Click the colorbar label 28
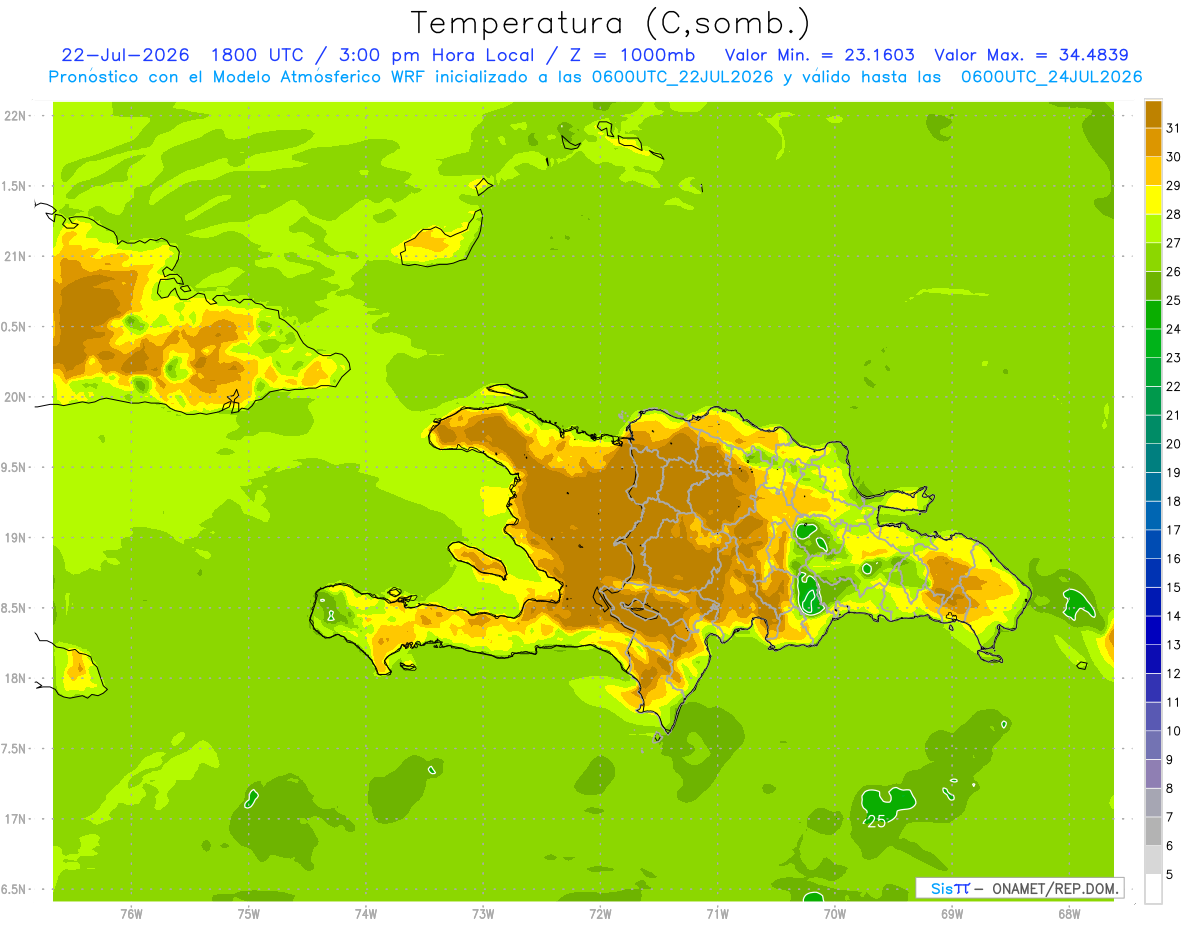This screenshot has width=1200, height=927. 1173,214
